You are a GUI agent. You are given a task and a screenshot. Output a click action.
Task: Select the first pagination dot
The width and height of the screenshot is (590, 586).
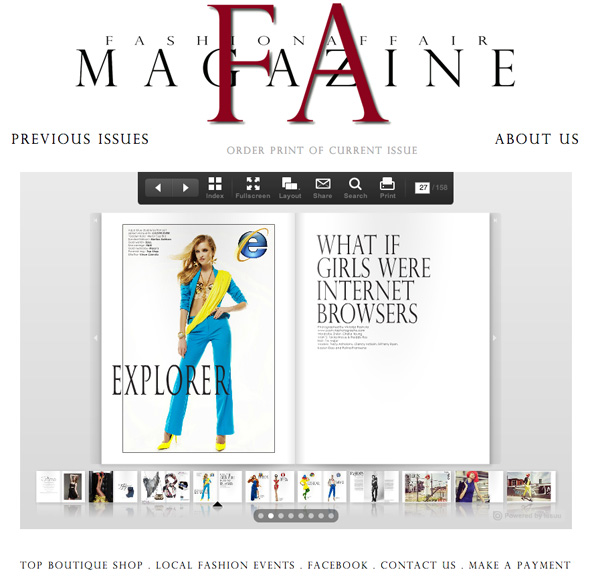(261, 516)
